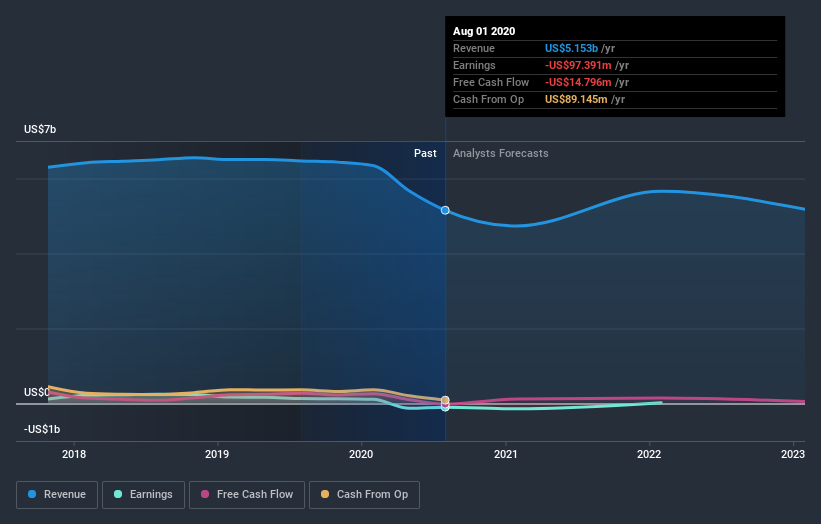Click the -US$14.796m free cash flow value
This screenshot has height=524, width=821.
click(x=578, y=82)
